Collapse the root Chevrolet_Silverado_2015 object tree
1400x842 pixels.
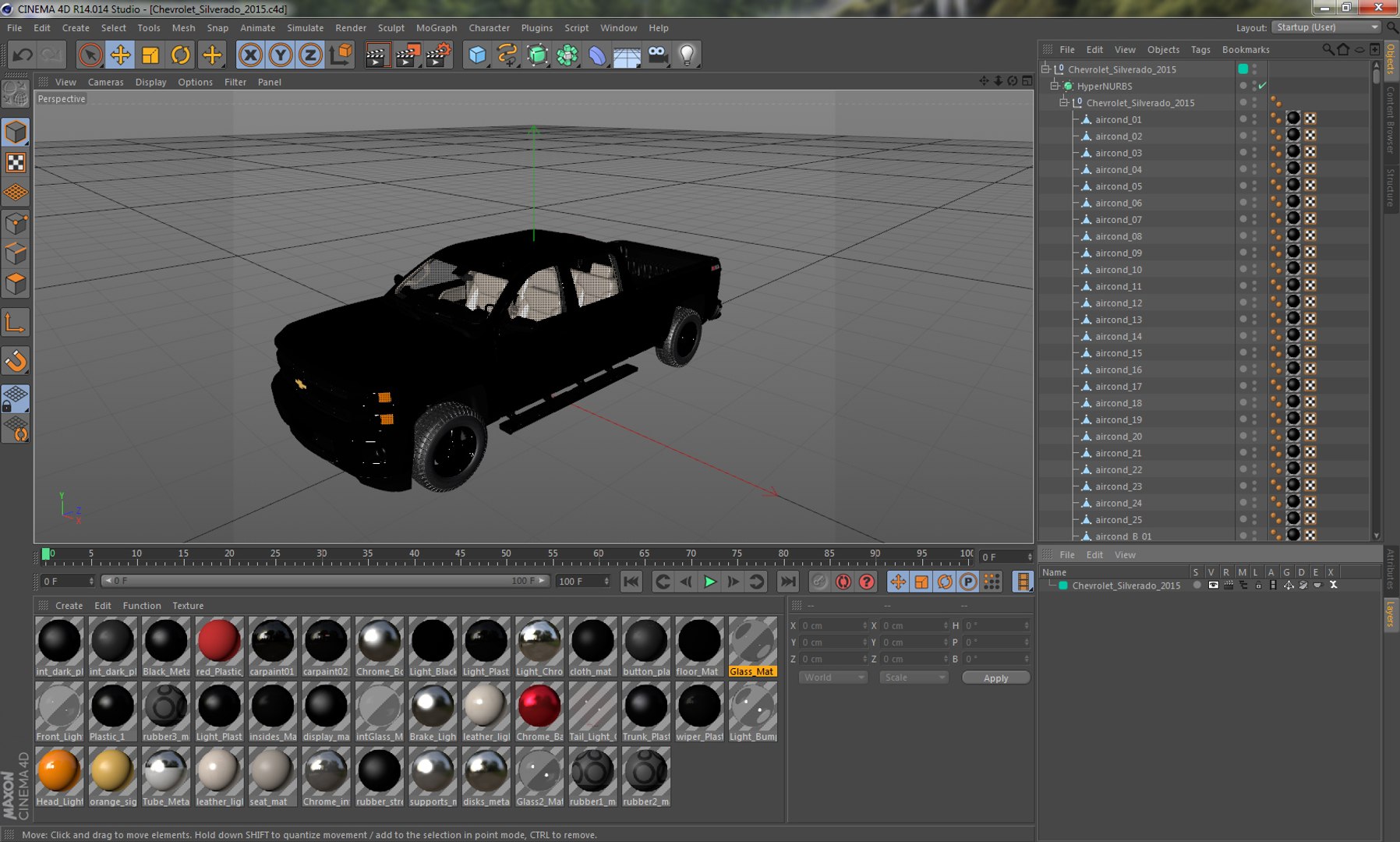coord(1046,69)
